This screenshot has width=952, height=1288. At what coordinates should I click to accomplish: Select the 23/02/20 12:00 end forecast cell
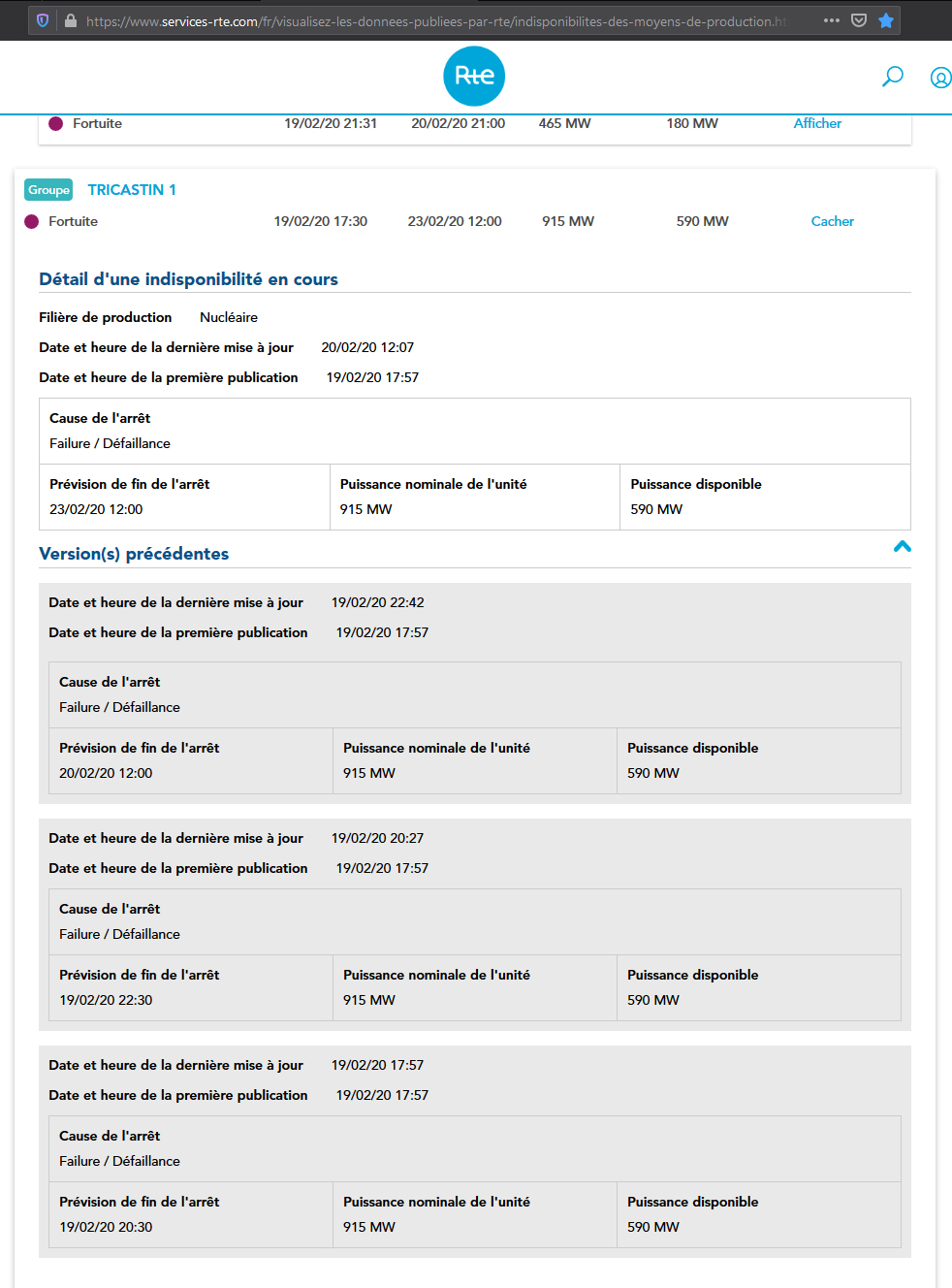(184, 498)
